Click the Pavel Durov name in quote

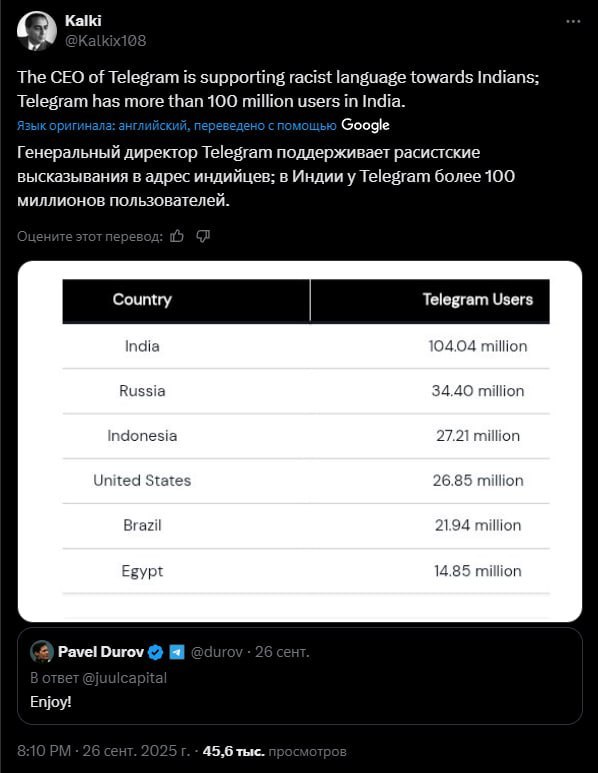pyautogui.click(x=101, y=652)
